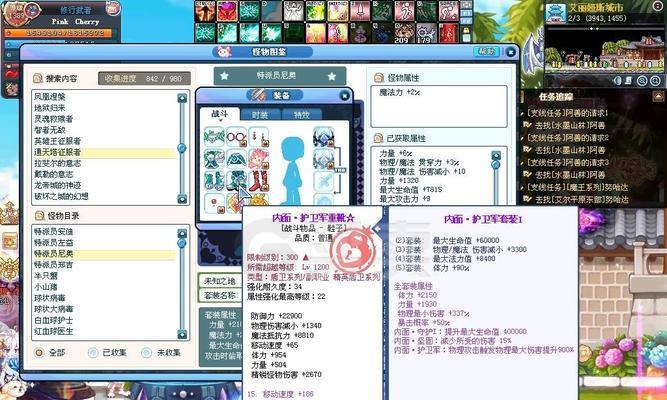Use the consumable item with count 209

pos(404,33)
